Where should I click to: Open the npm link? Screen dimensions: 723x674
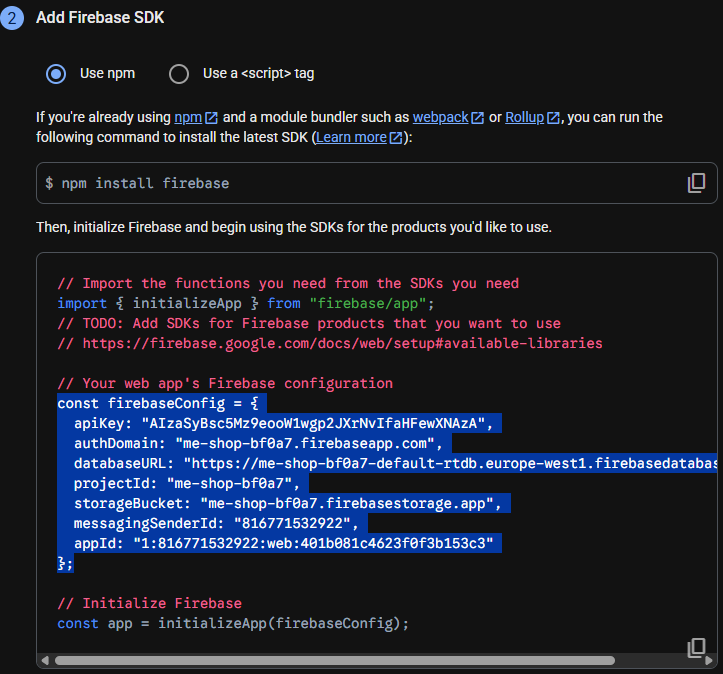[196, 118]
